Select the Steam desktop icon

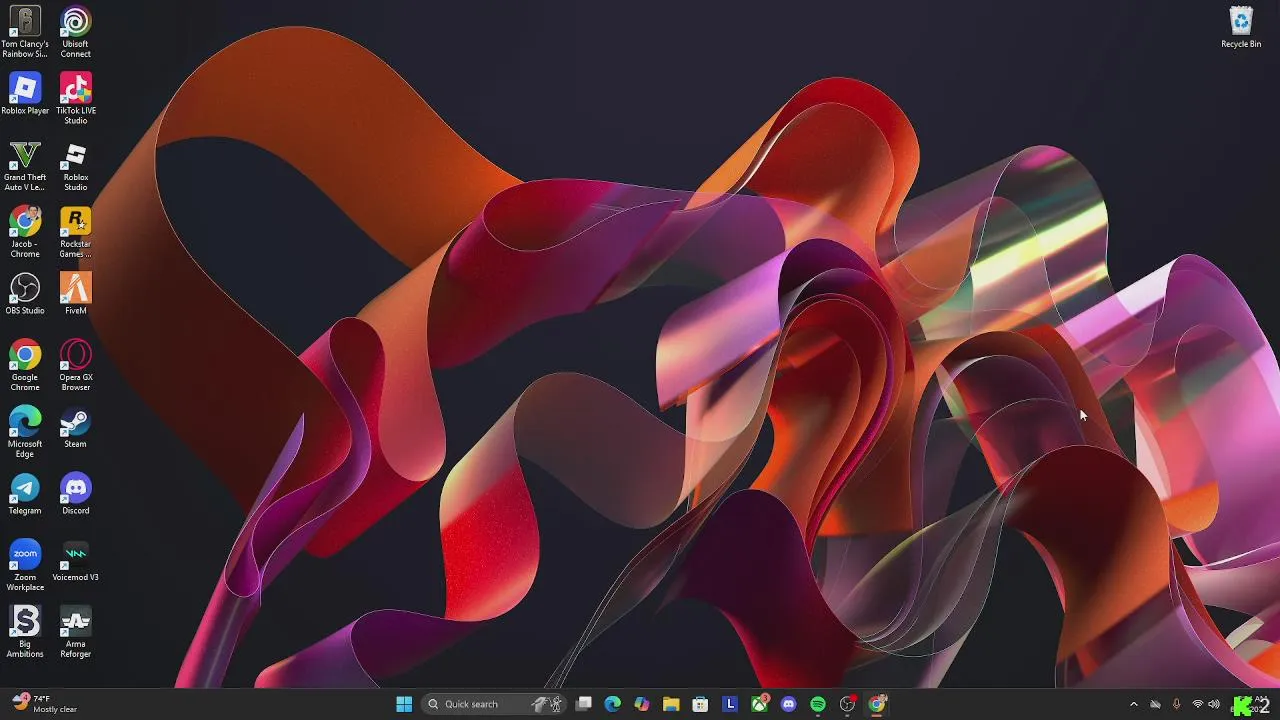[75, 427]
